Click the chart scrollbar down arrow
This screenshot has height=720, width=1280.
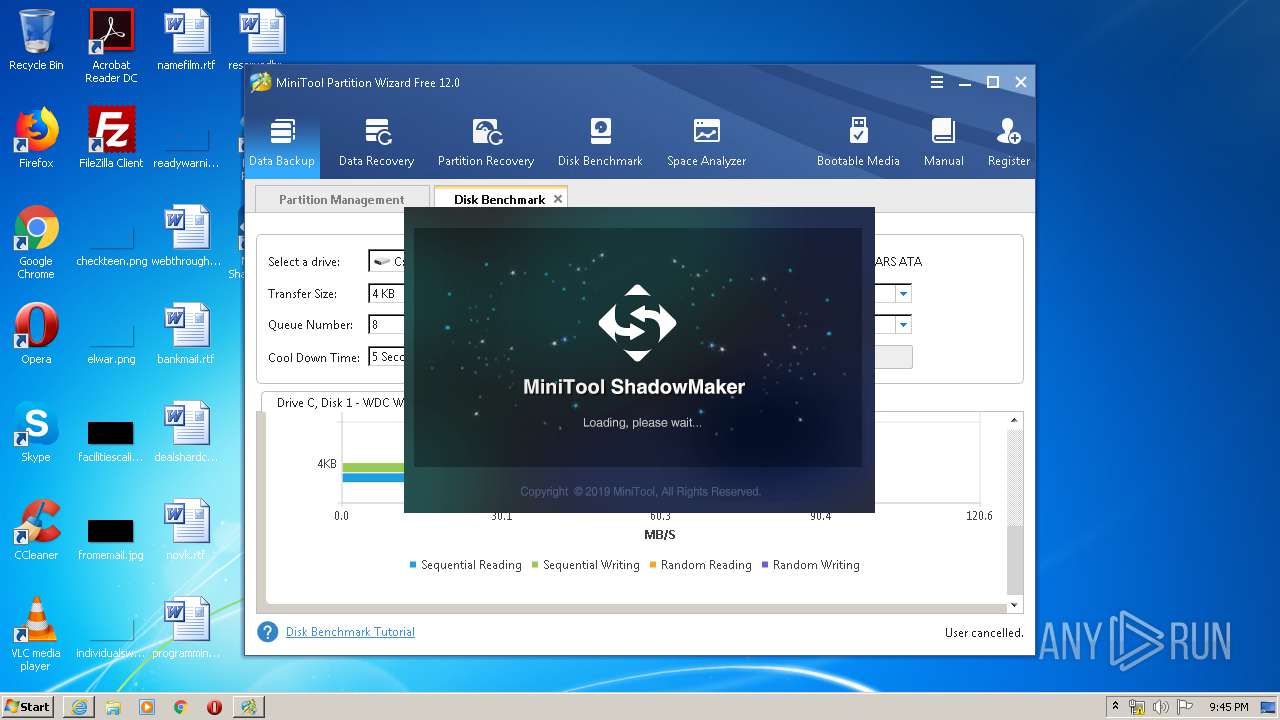pos(1014,605)
